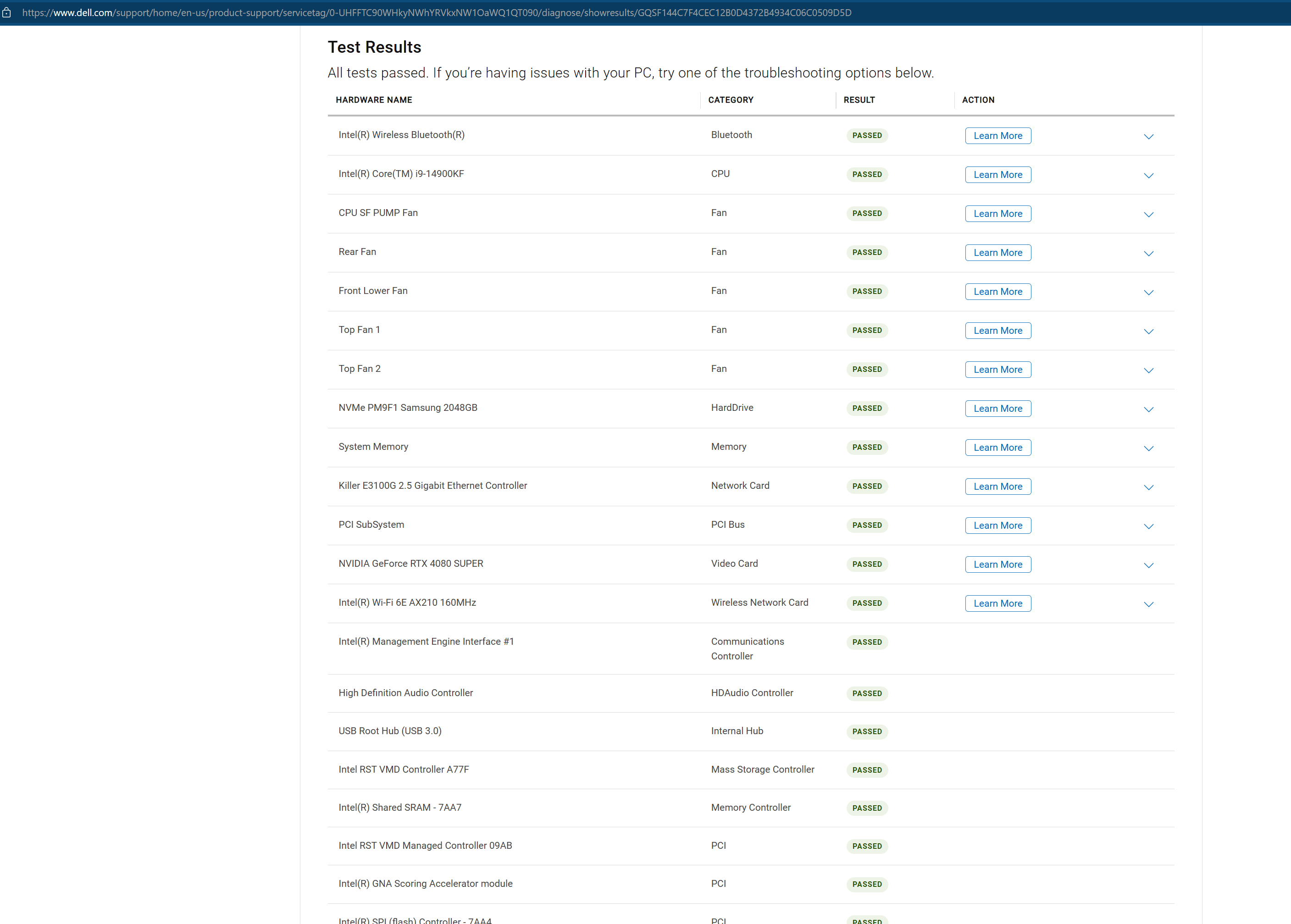The width and height of the screenshot is (1291, 924).
Task: Open Learn More for Wireless Network Card
Action: click(x=997, y=603)
